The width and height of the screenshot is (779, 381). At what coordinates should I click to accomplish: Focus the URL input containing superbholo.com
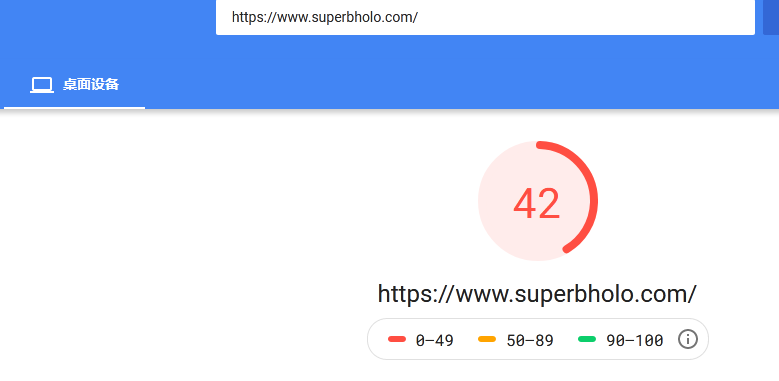click(485, 17)
